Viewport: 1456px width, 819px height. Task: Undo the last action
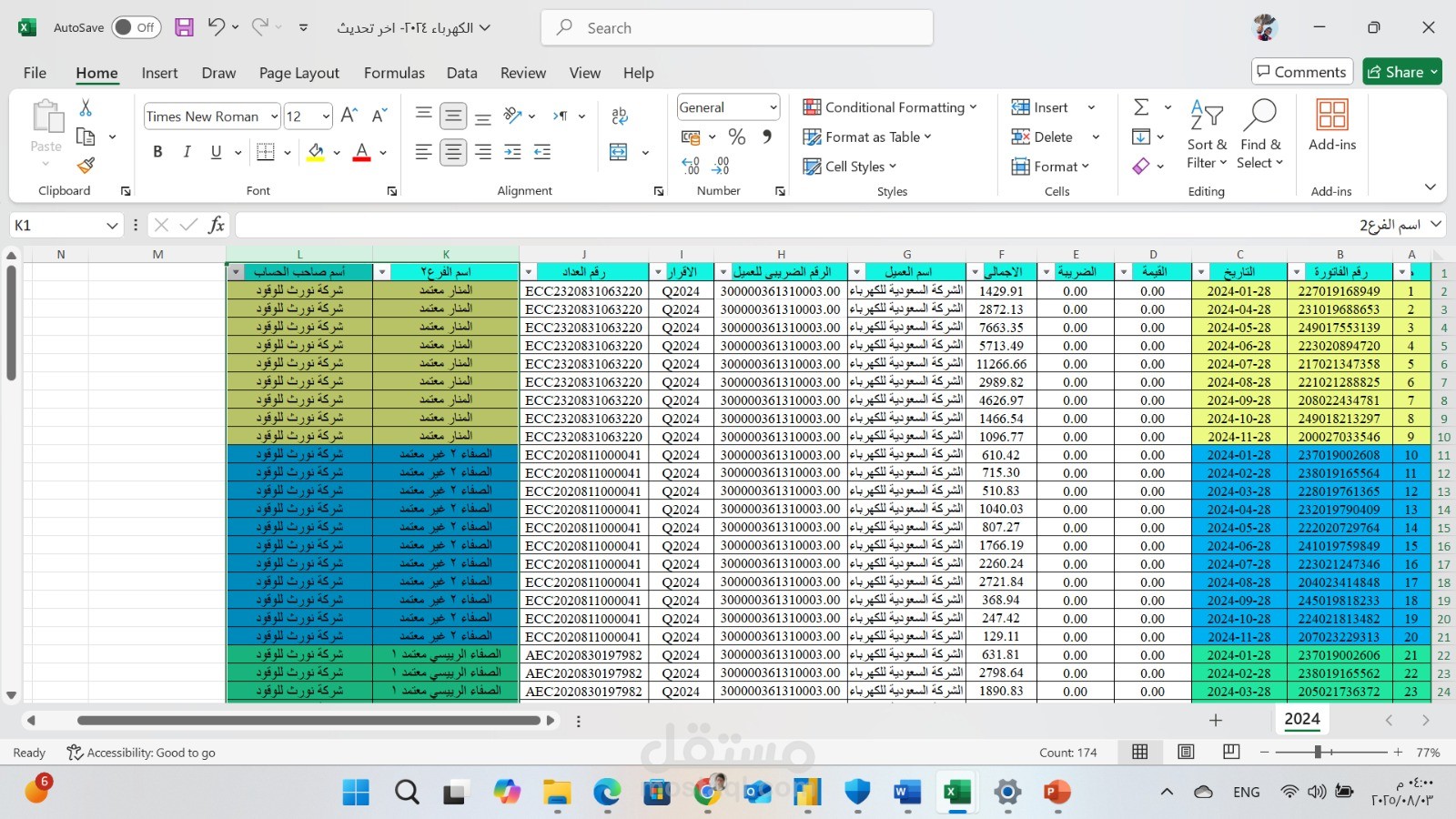[x=216, y=27]
